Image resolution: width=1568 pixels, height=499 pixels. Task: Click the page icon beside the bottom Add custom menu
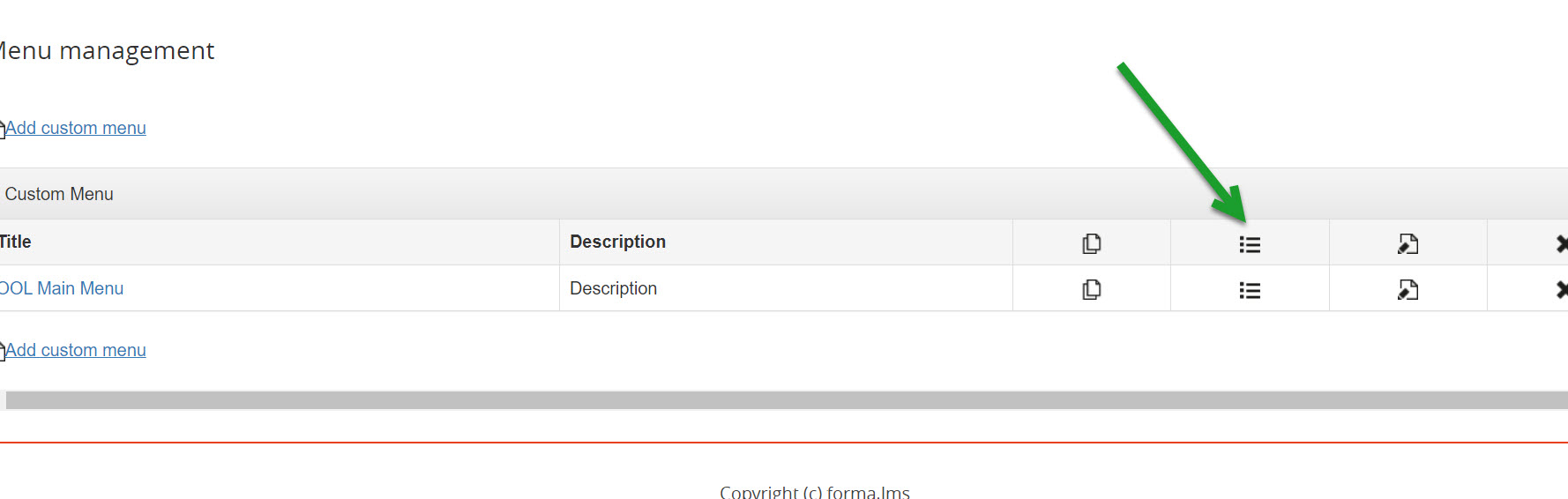point(2,351)
